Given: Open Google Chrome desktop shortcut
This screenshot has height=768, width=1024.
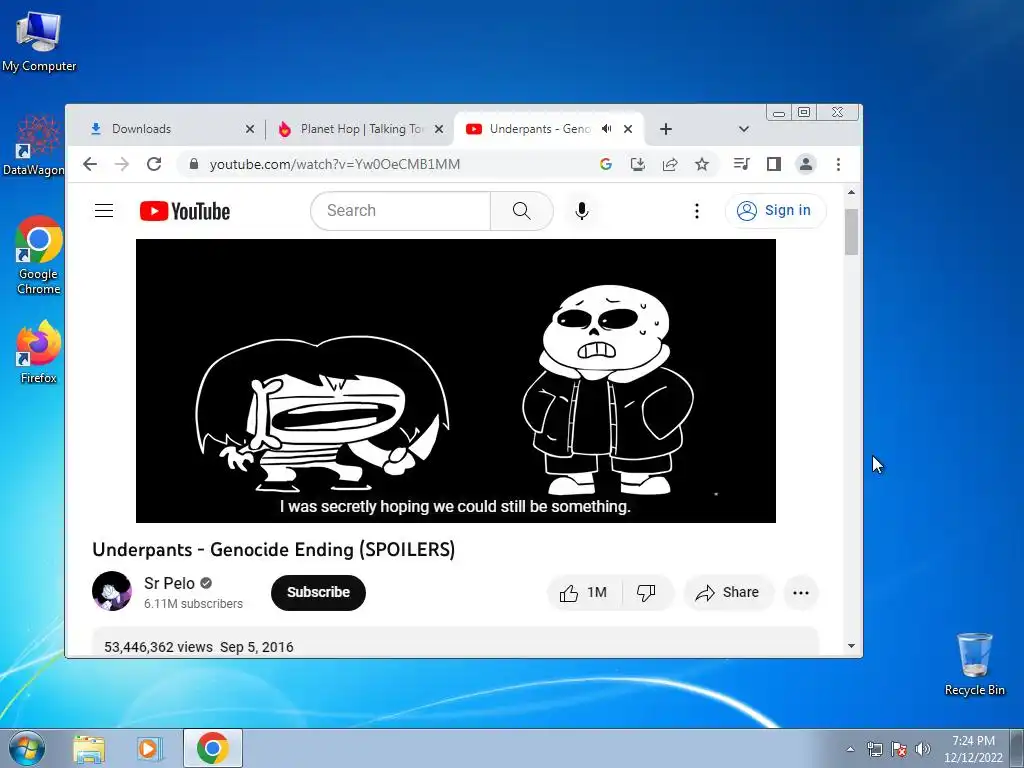Looking at the screenshot, I should click(x=39, y=255).
